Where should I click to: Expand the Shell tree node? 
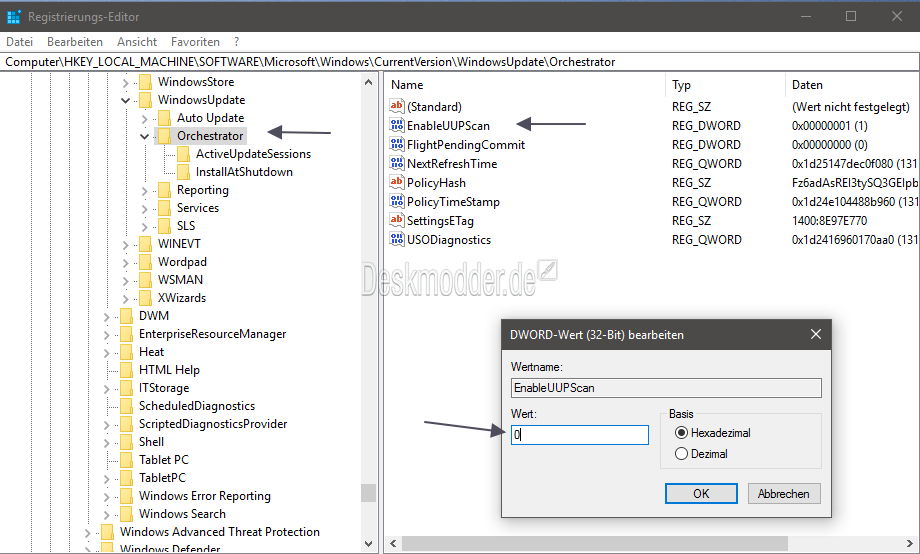[x=107, y=442]
